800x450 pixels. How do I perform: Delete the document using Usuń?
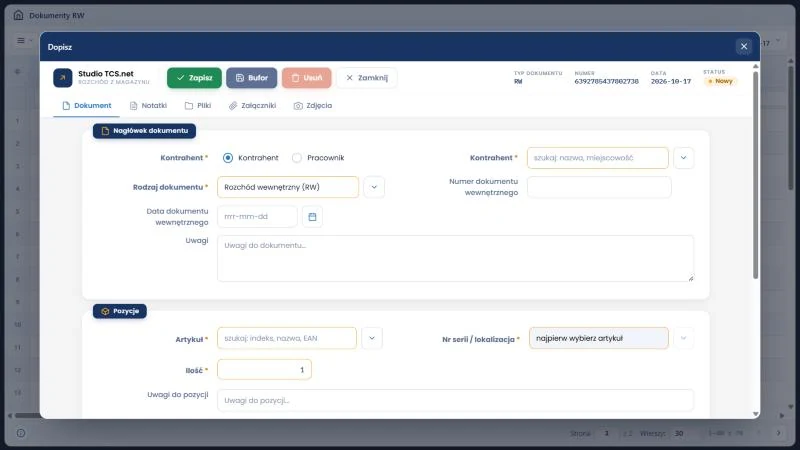pyautogui.click(x=307, y=78)
